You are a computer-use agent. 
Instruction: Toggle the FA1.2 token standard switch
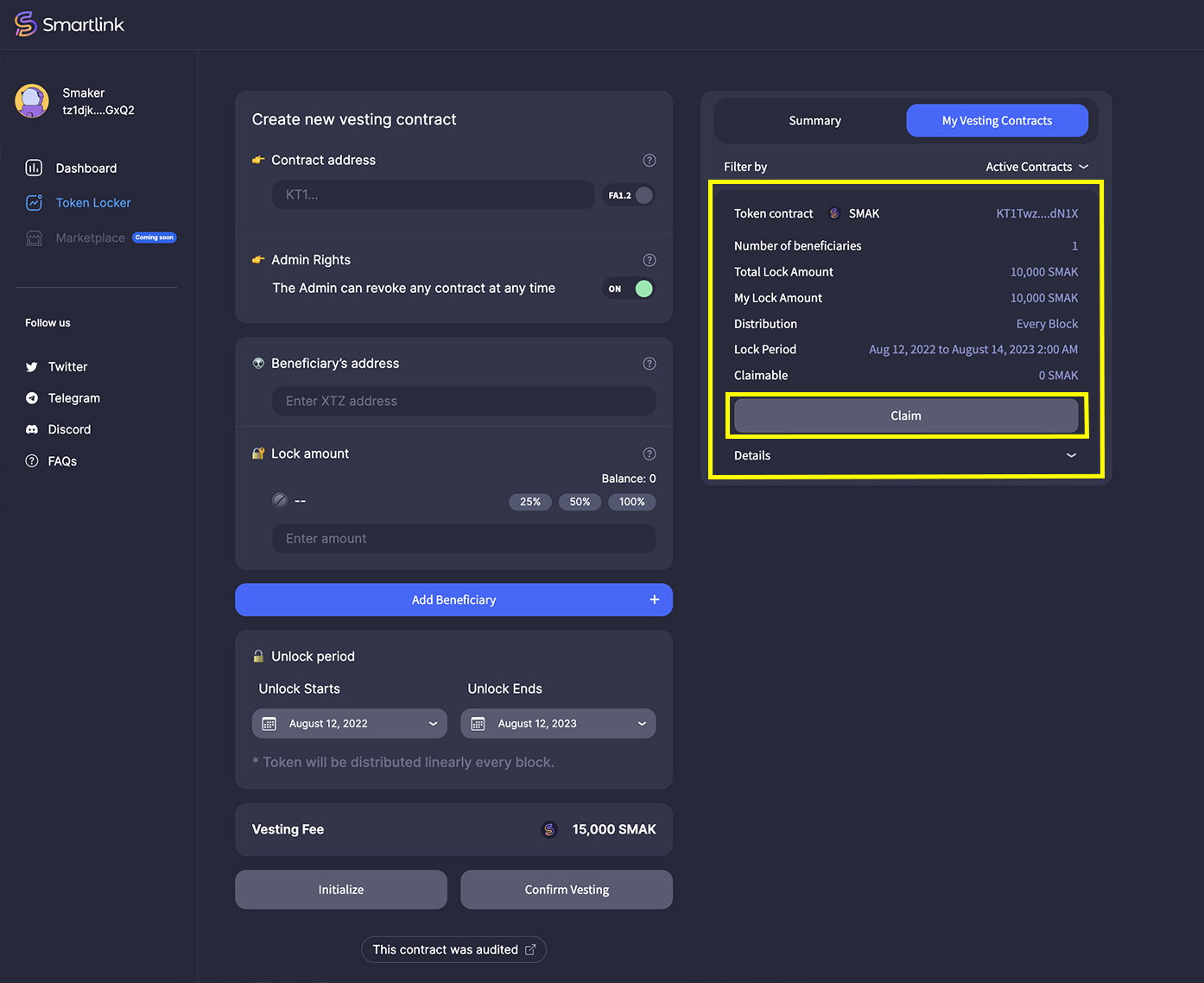(629, 195)
